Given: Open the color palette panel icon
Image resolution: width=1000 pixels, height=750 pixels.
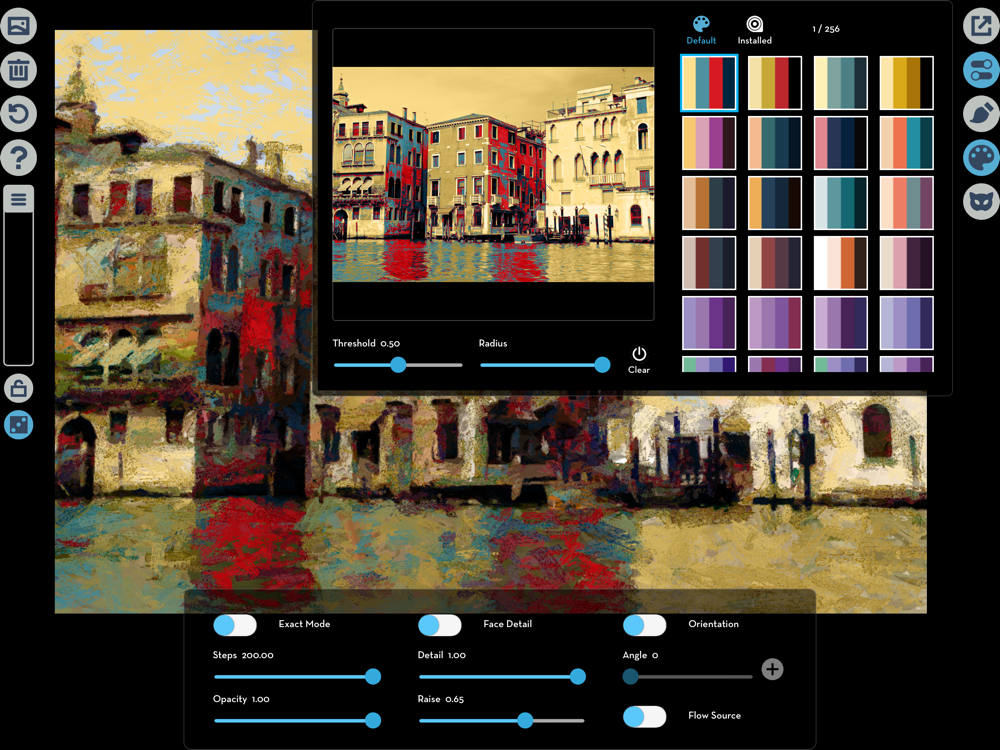Looking at the screenshot, I should [981, 158].
